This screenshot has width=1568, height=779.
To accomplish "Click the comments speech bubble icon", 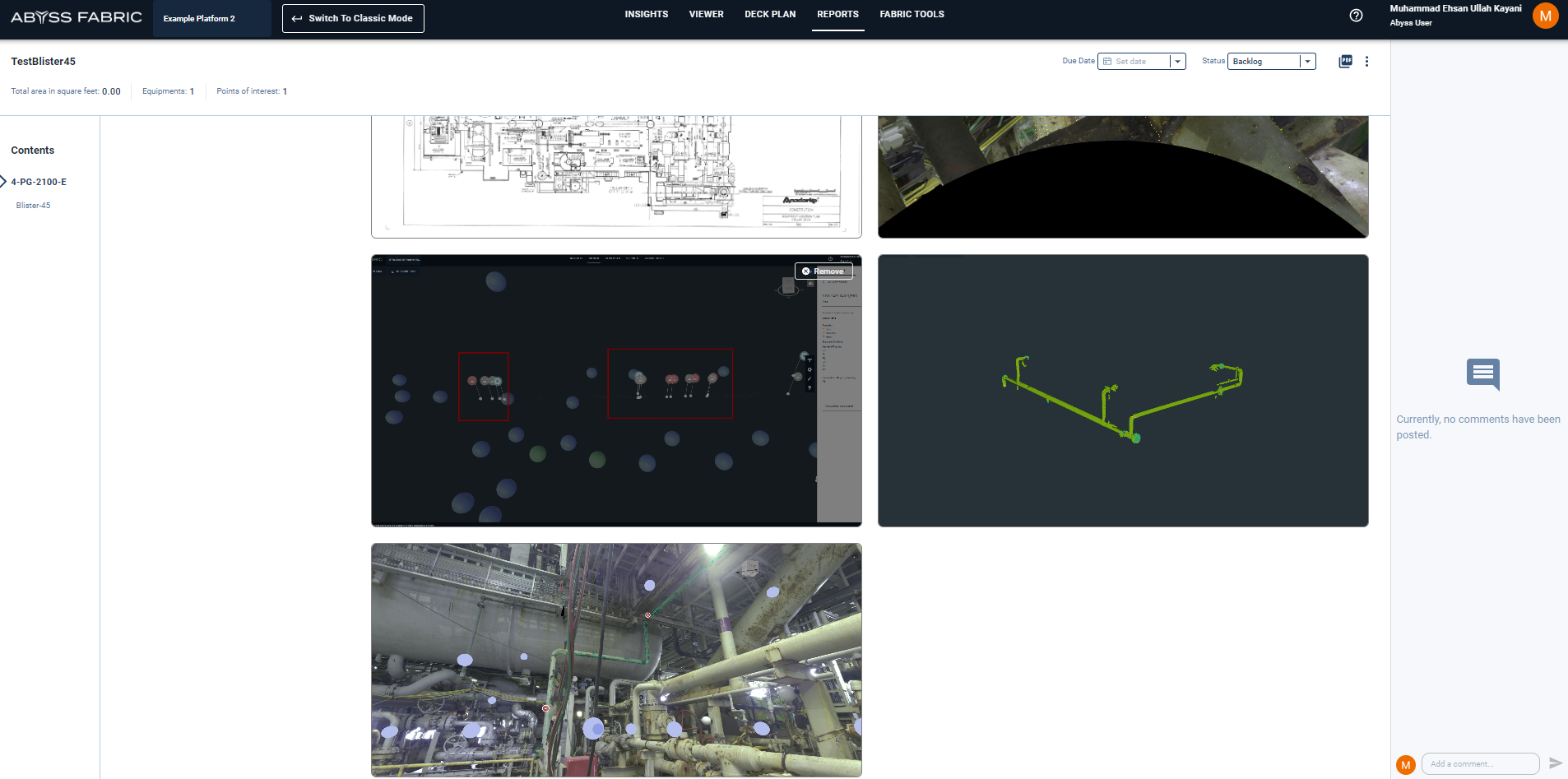I will (1482, 373).
